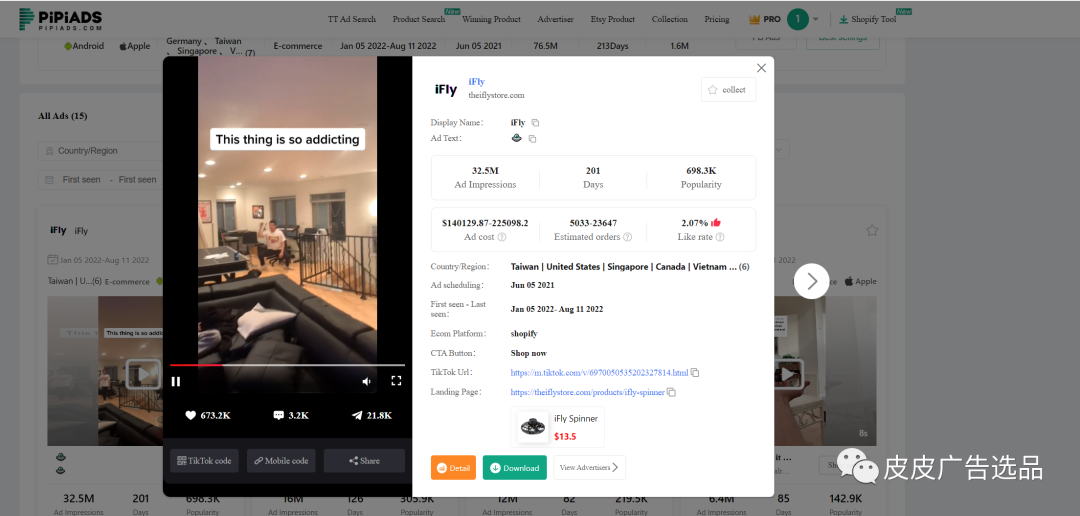Expand the account dropdown arrow
Screen dimensions: 1080x516
pos(816,19)
